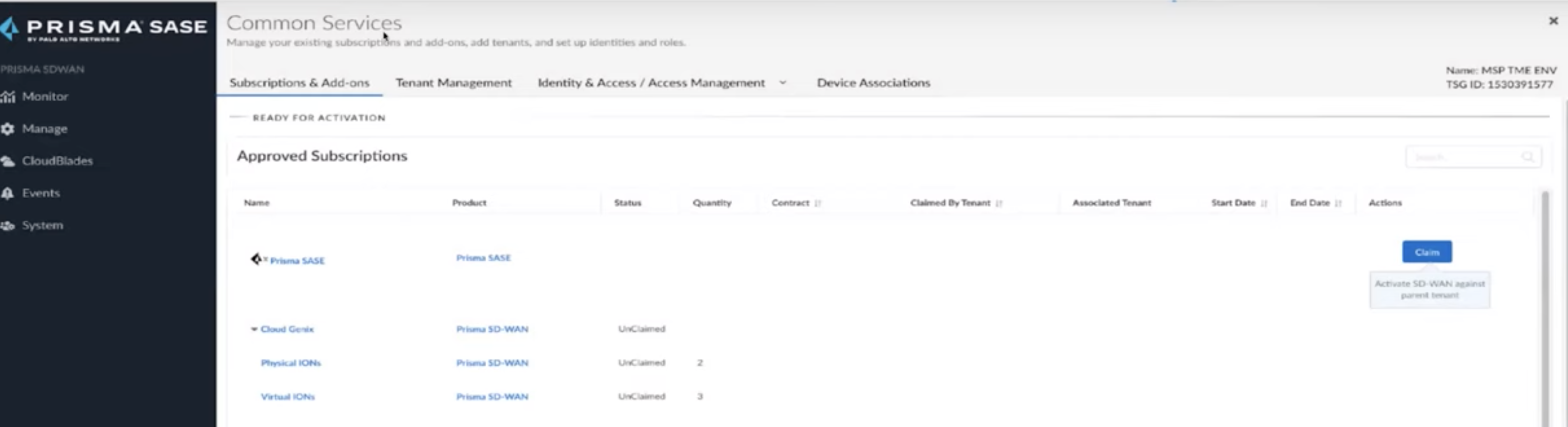
Task: Click the Approved Subscriptions heading
Action: pos(322,156)
